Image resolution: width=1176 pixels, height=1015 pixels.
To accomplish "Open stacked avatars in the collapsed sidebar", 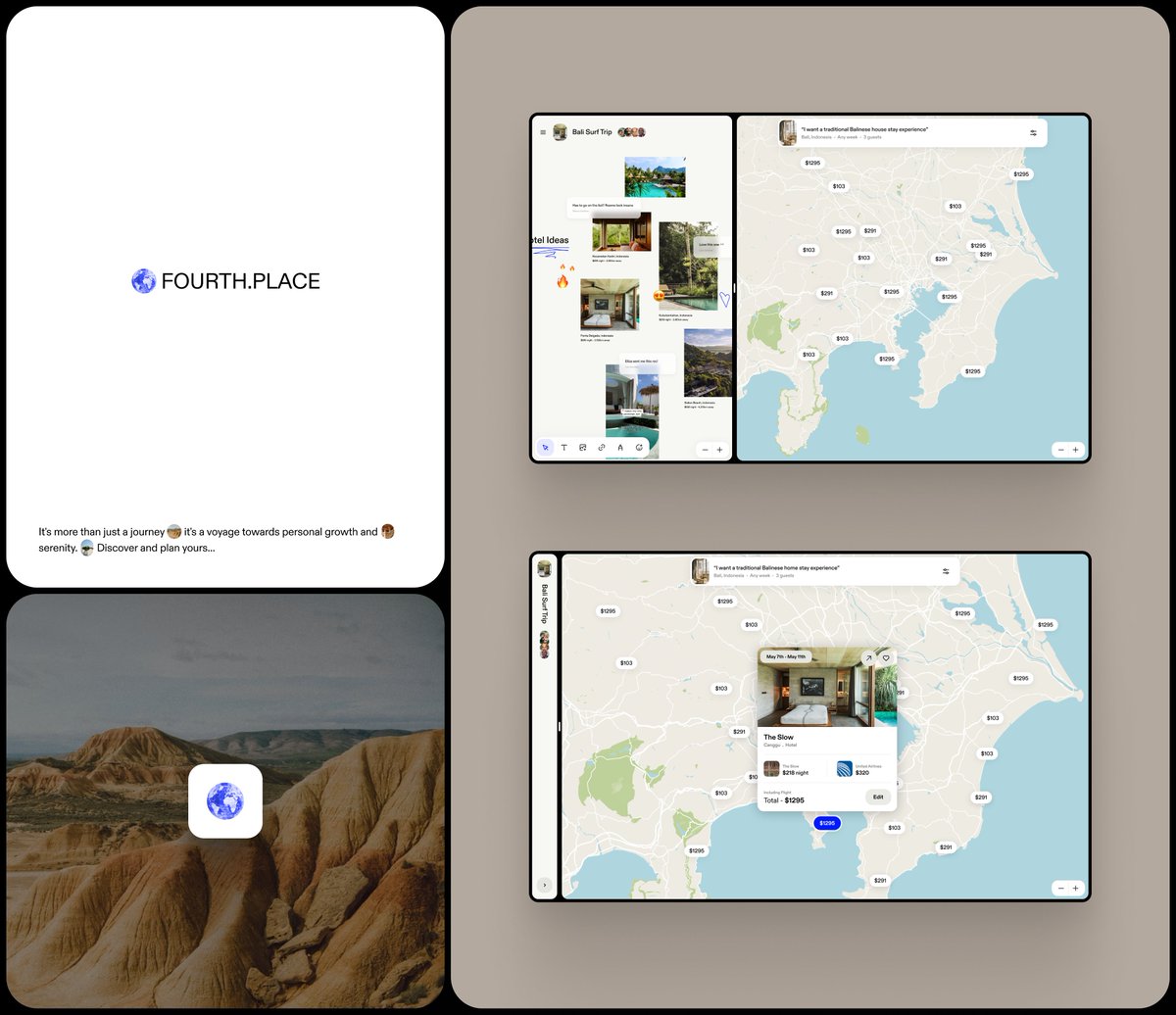I will (544, 645).
